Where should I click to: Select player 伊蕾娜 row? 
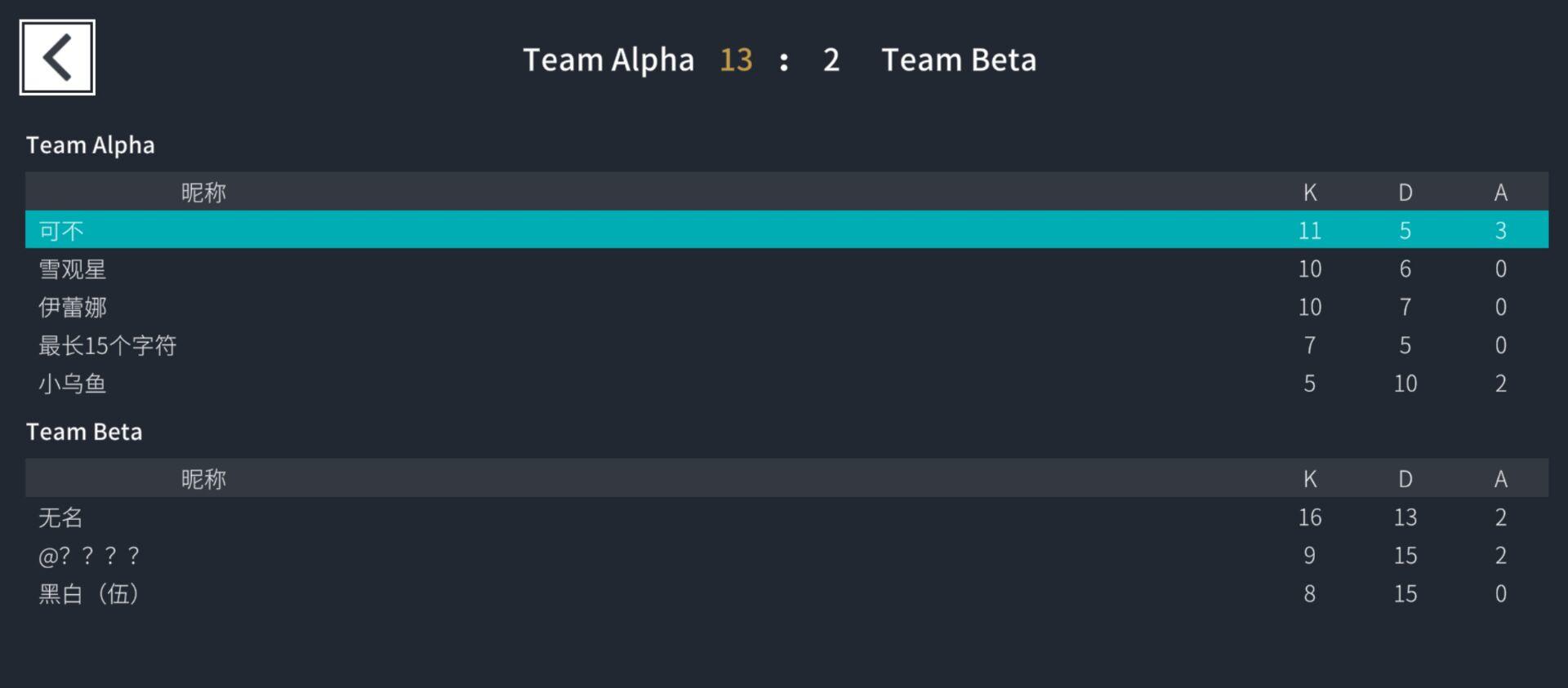click(73, 308)
